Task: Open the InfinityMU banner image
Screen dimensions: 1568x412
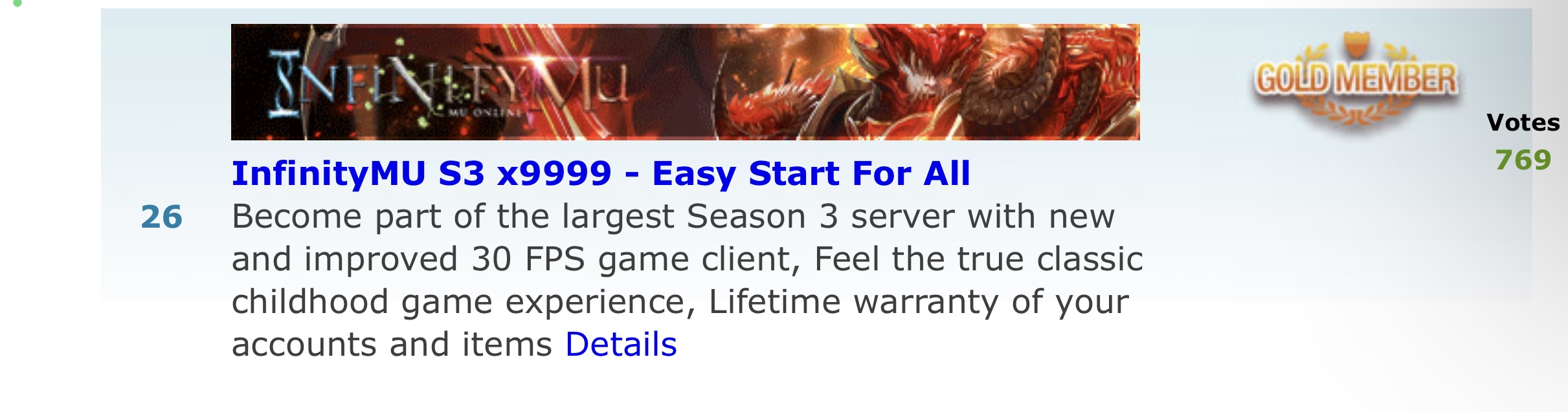Action: tap(685, 82)
